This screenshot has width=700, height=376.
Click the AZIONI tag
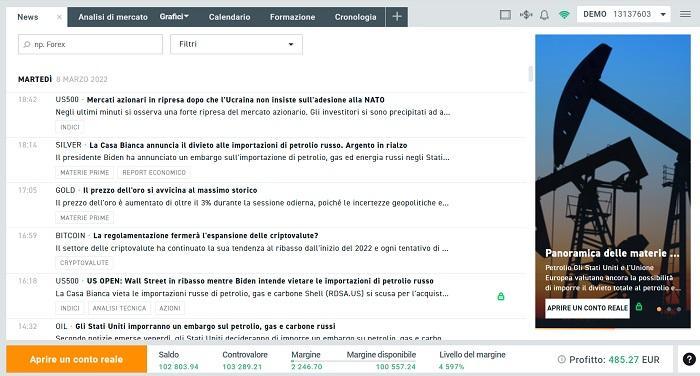[170, 308]
